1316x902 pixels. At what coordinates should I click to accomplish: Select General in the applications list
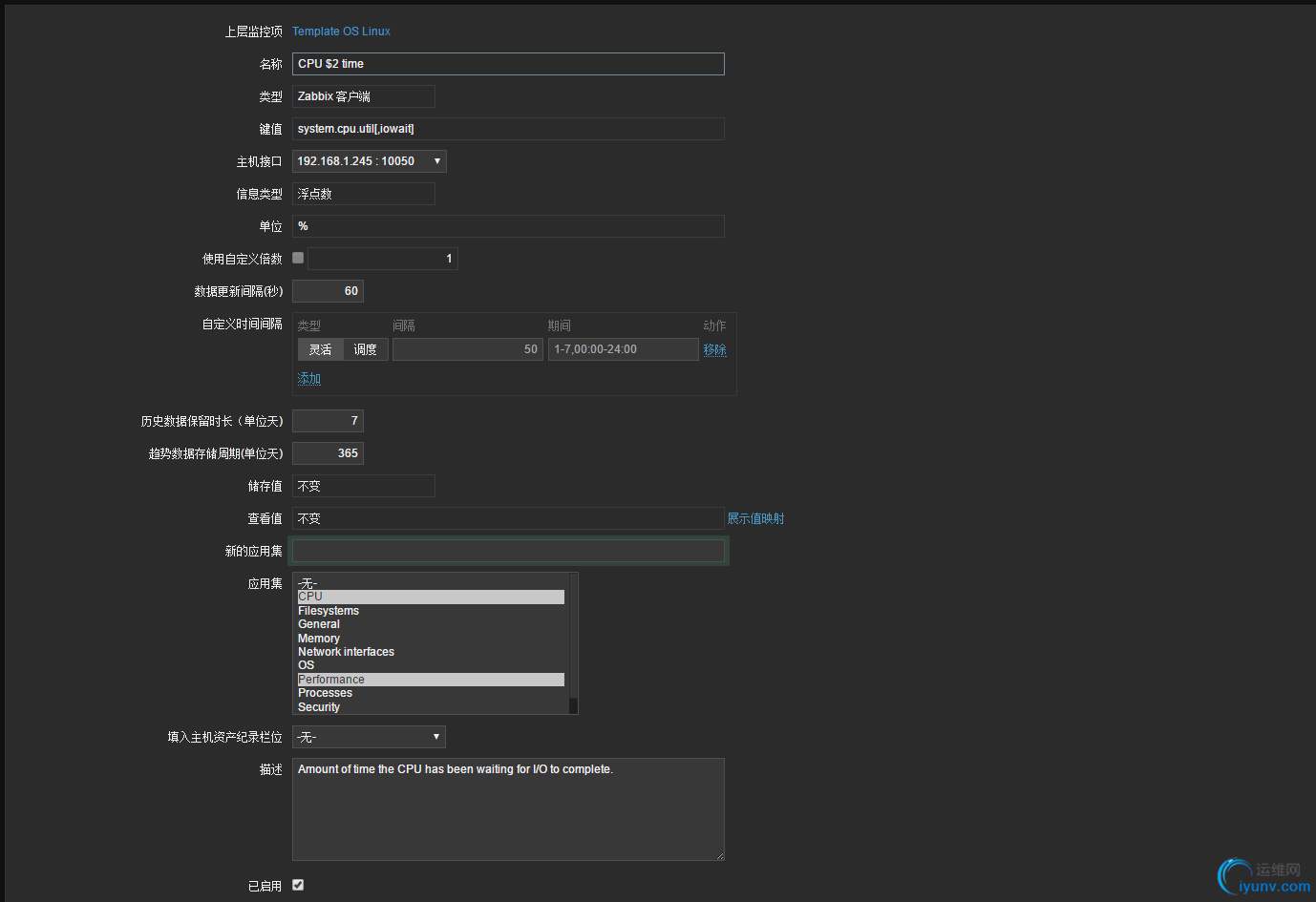click(431, 624)
